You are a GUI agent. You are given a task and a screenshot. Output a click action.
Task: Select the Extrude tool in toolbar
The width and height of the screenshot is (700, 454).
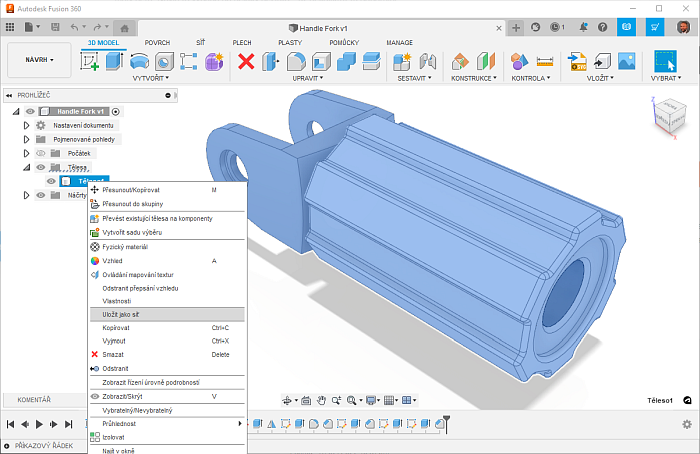(113, 61)
